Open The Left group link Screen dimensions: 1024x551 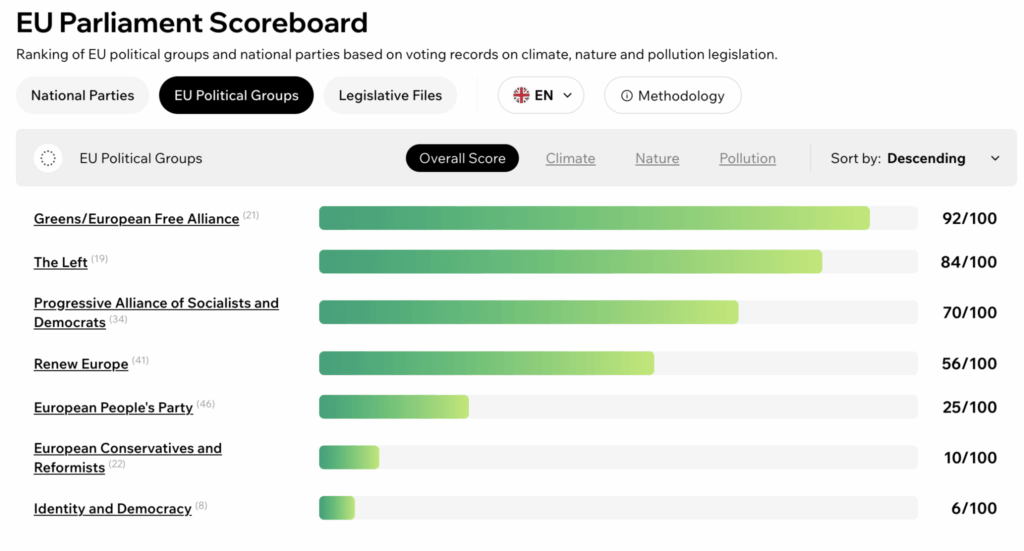(x=61, y=262)
